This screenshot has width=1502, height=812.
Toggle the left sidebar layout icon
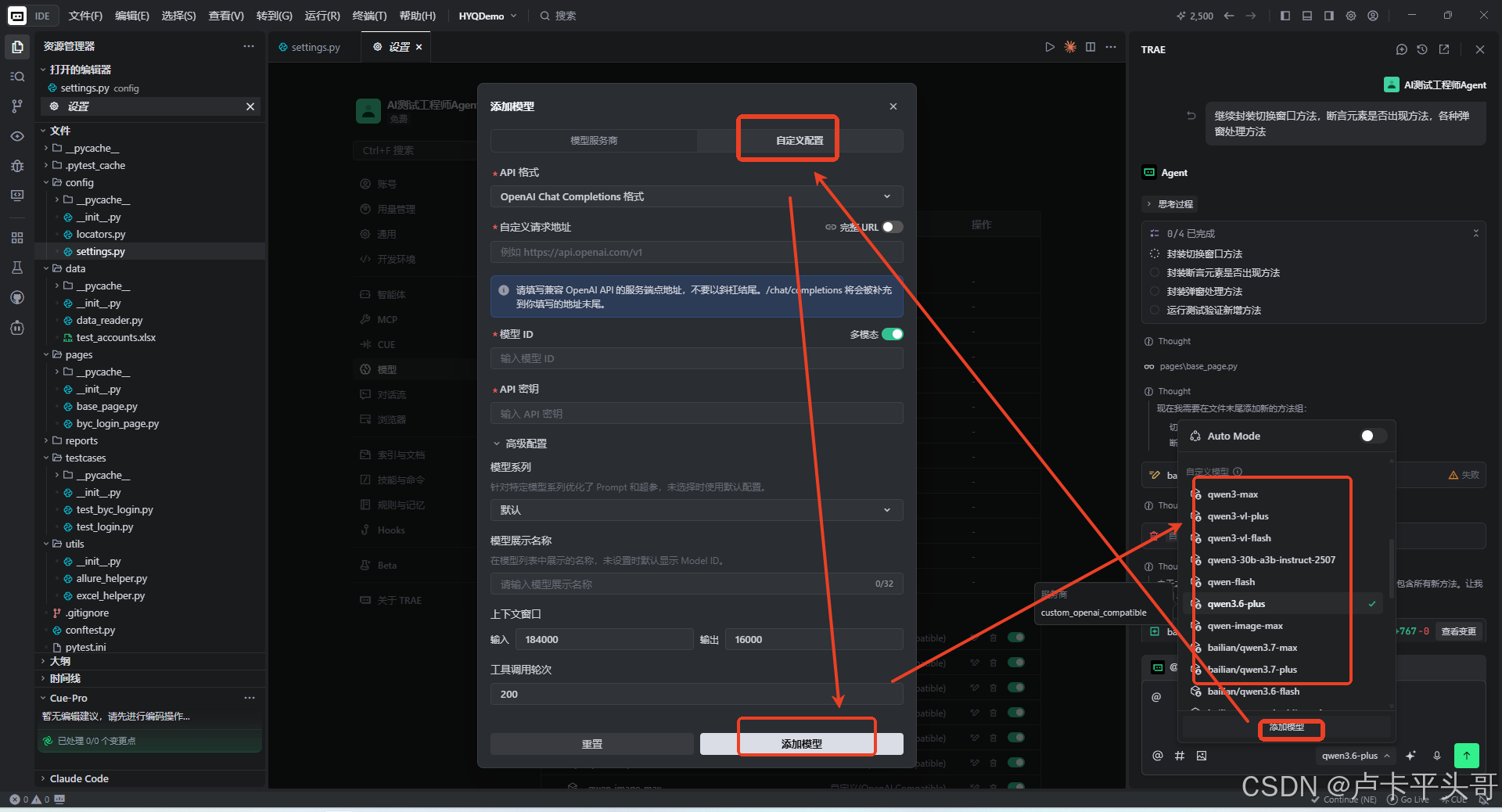pos(1285,16)
